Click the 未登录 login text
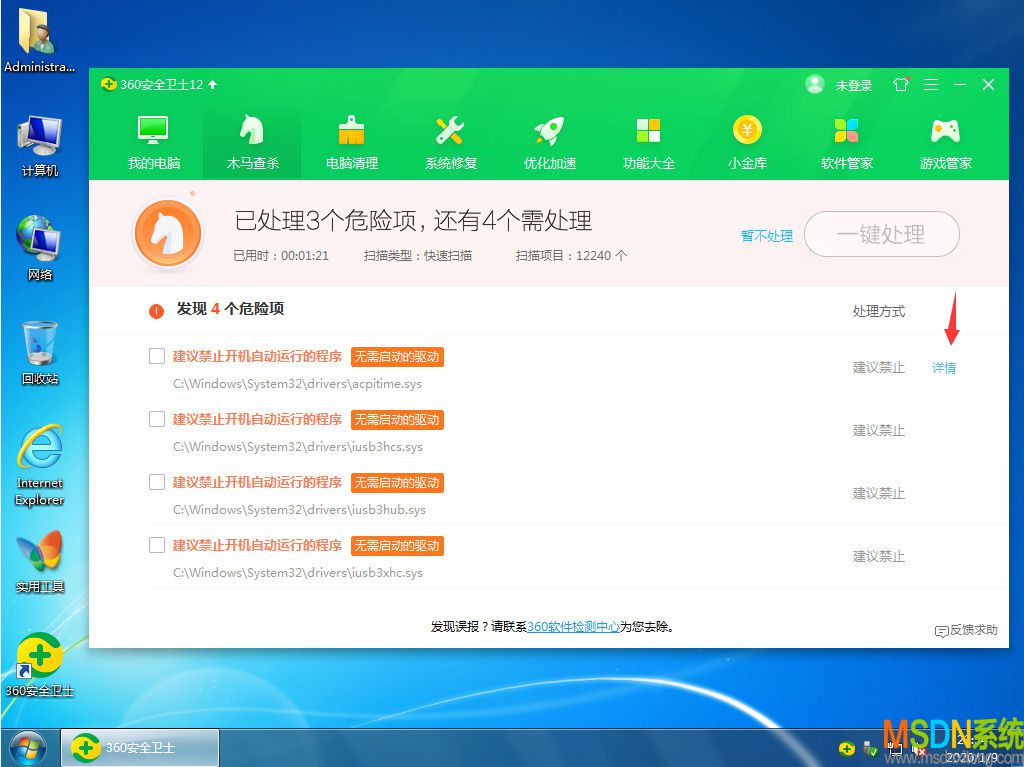Viewport: 1024px width, 767px height. 854,86
